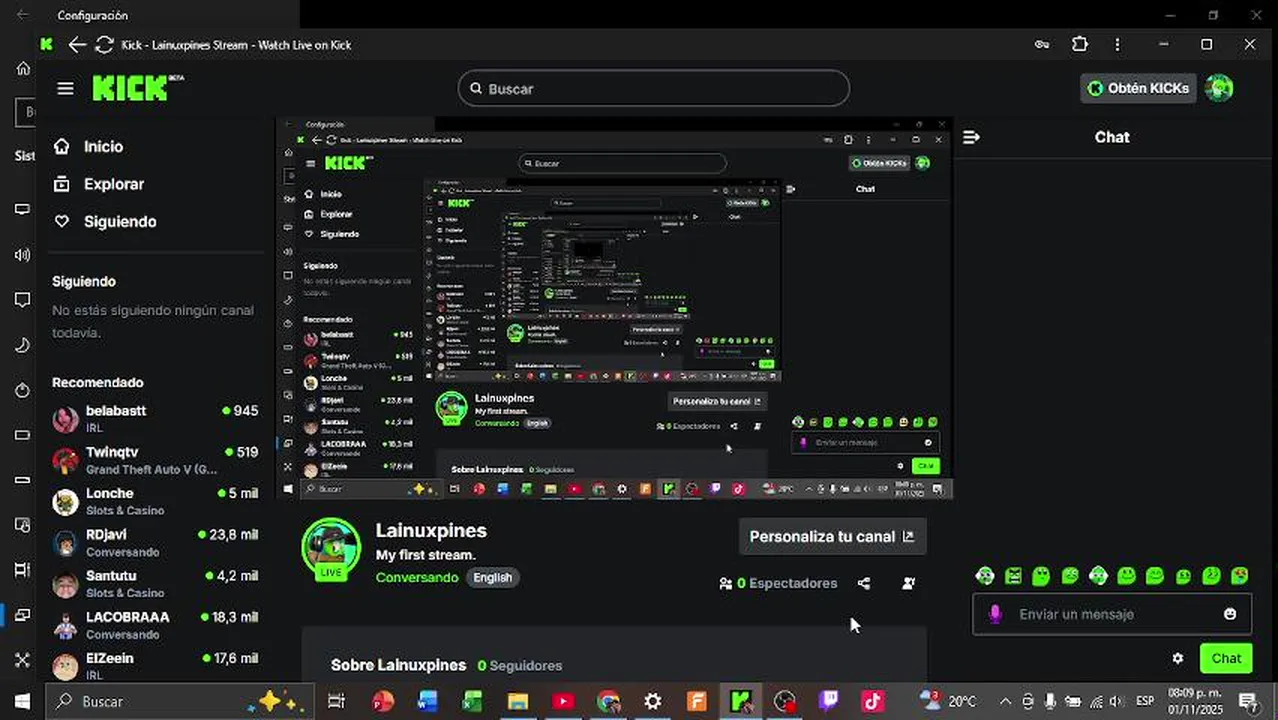
Task: Open the 20°C weather widget
Action: pos(948,701)
